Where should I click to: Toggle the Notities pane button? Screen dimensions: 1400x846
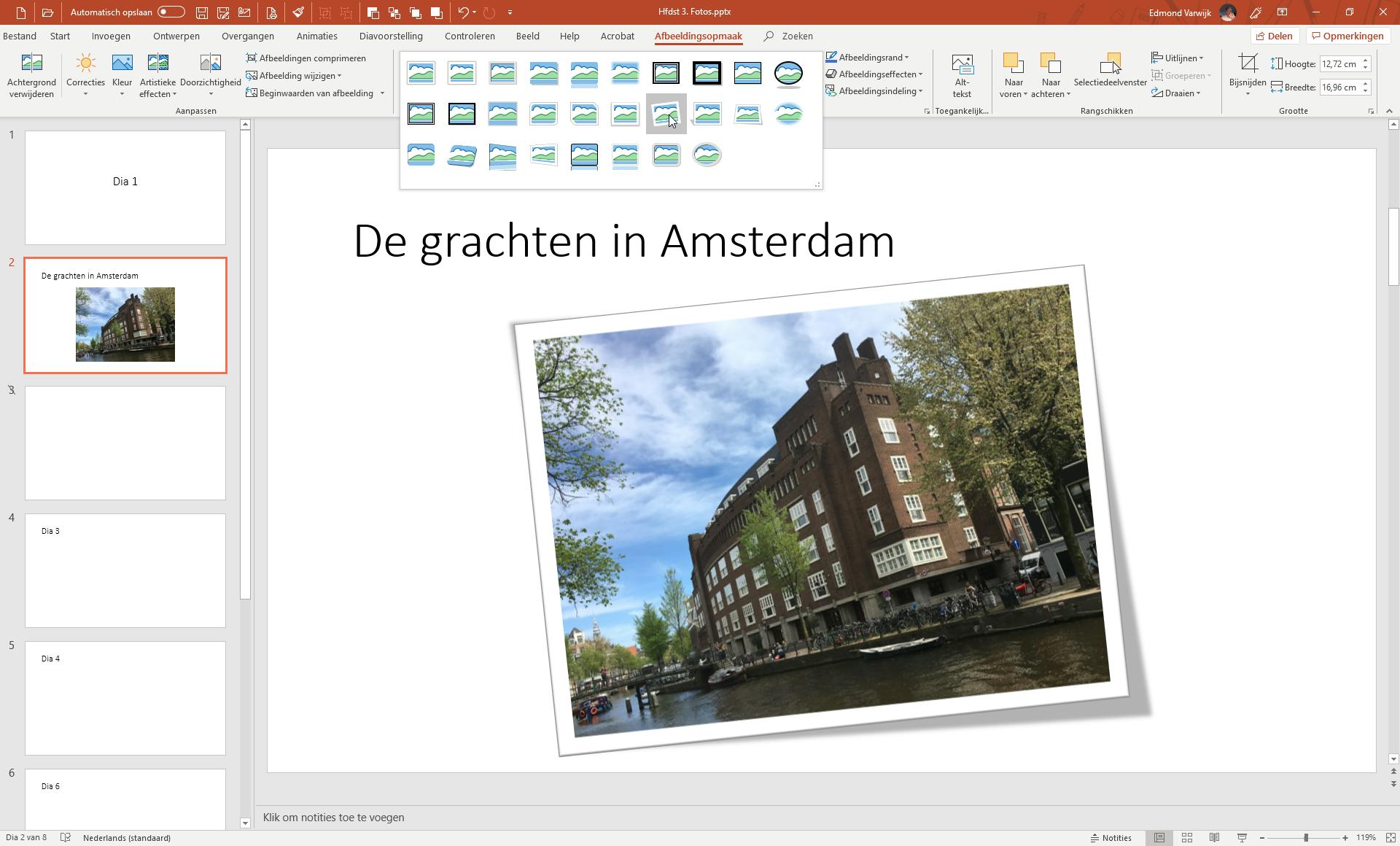coord(1111,838)
